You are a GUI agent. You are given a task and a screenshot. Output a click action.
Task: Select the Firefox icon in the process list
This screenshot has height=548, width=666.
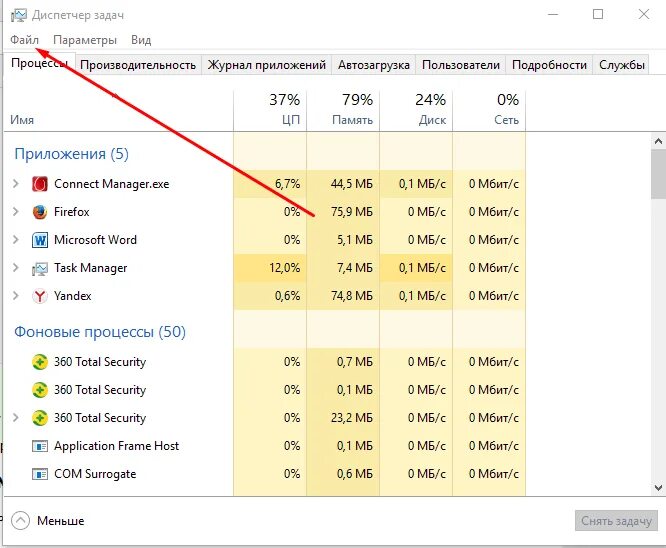tap(40, 212)
